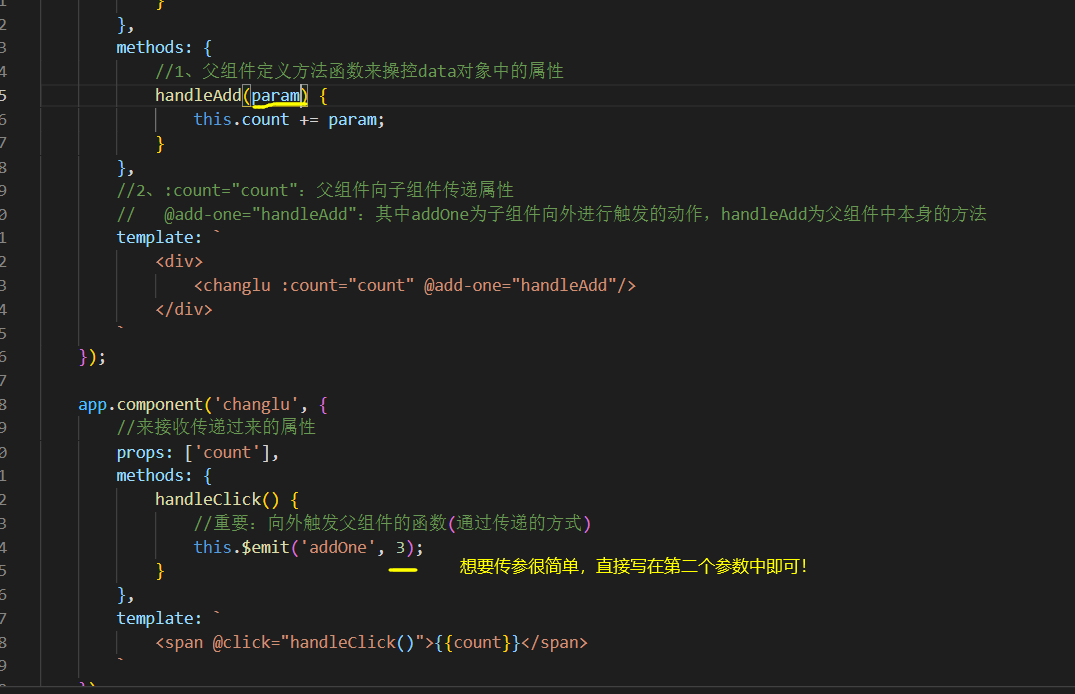1075x694 pixels.
Task: Click the @add-one="handleAdd" attribute on changlu tag
Action: point(520,285)
